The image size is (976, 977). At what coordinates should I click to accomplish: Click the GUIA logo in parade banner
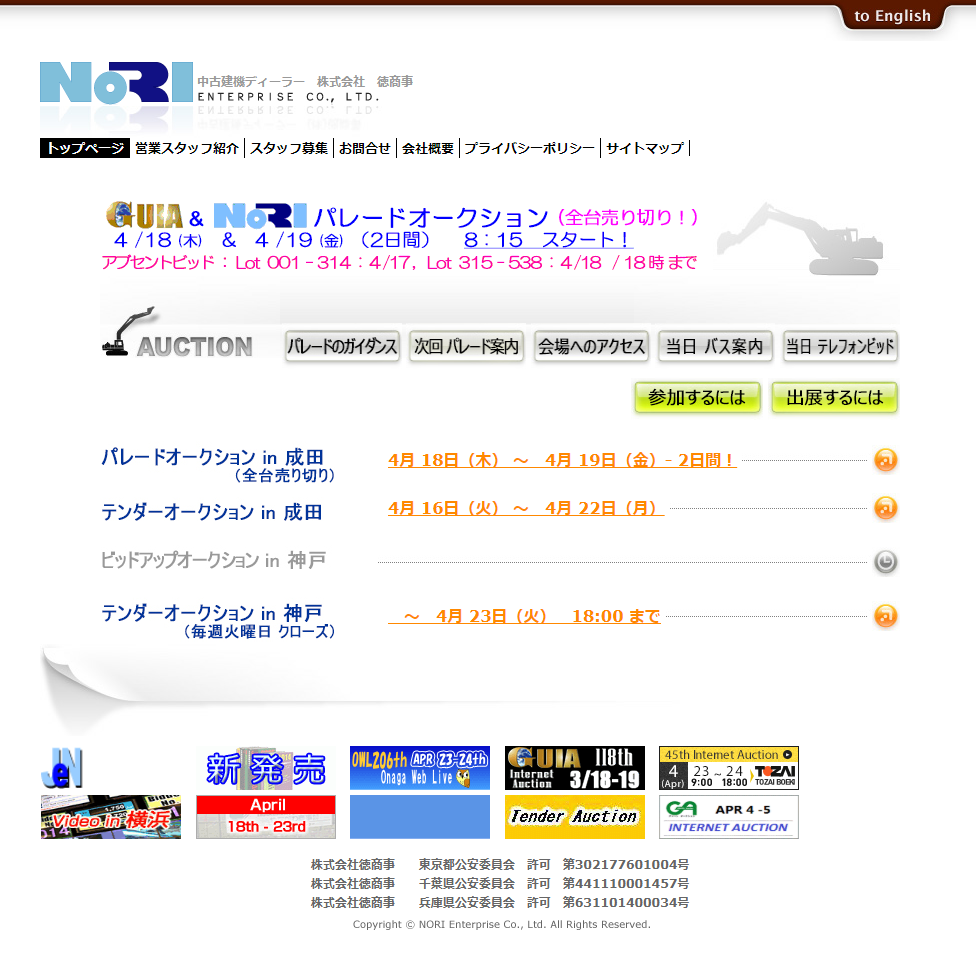pos(145,216)
